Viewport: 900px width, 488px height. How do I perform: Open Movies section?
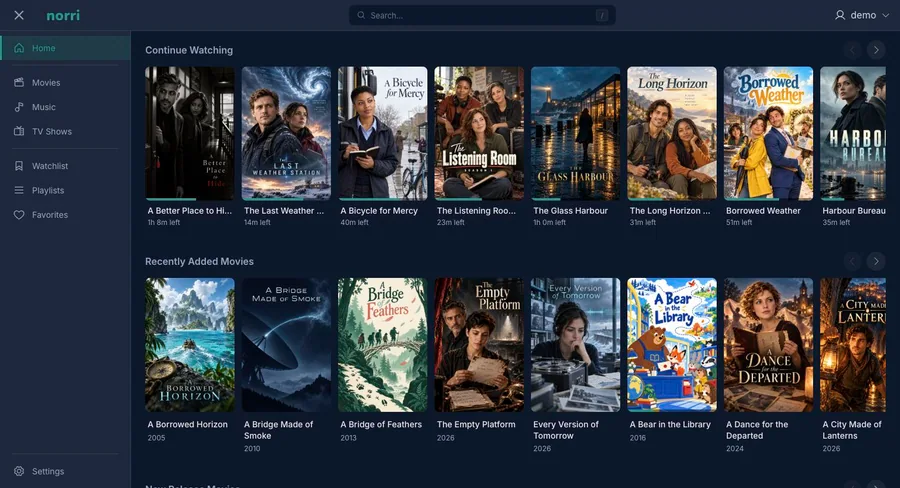coord(65,83)
